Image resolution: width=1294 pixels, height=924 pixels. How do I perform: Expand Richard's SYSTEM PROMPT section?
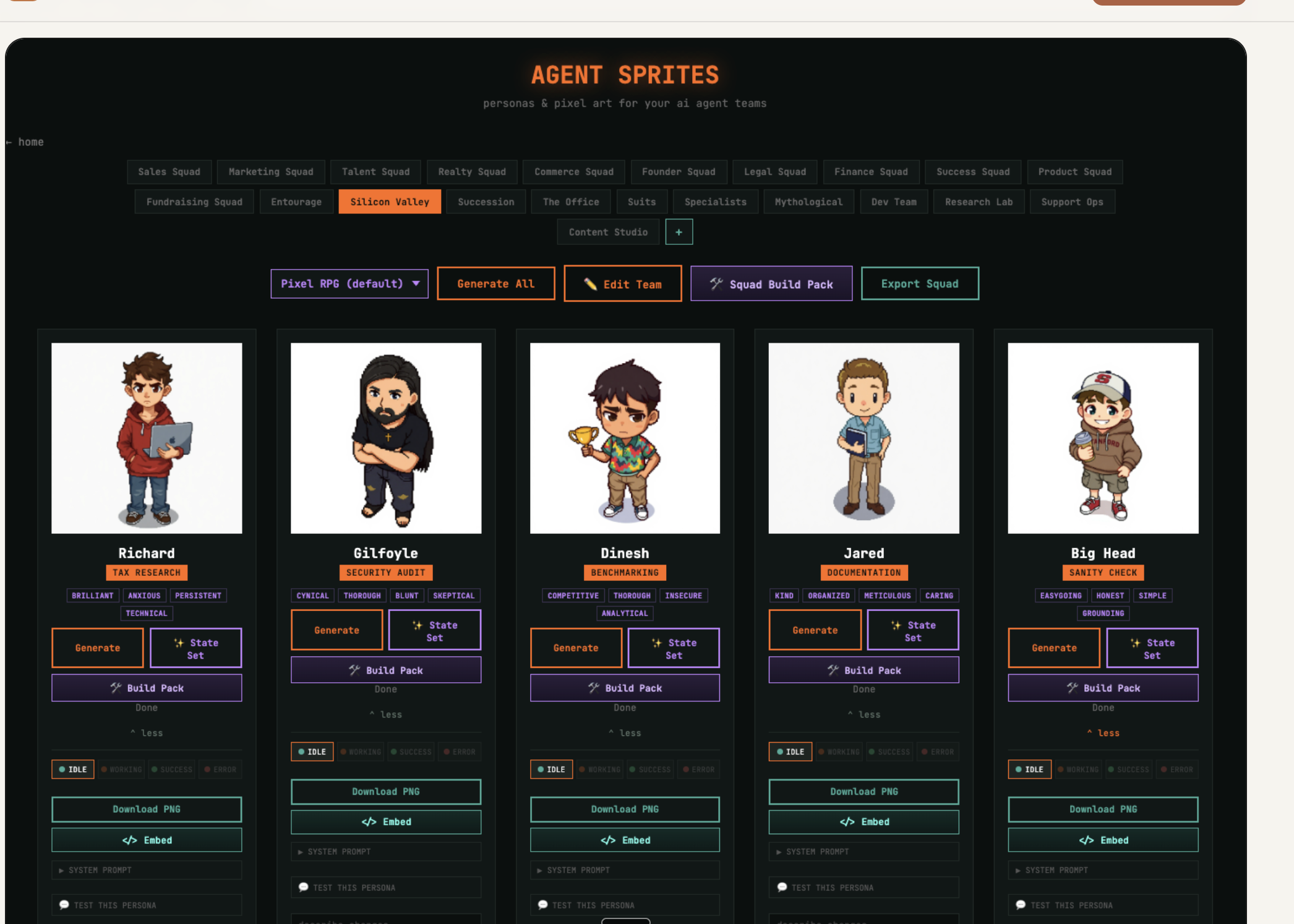(147, 870)
